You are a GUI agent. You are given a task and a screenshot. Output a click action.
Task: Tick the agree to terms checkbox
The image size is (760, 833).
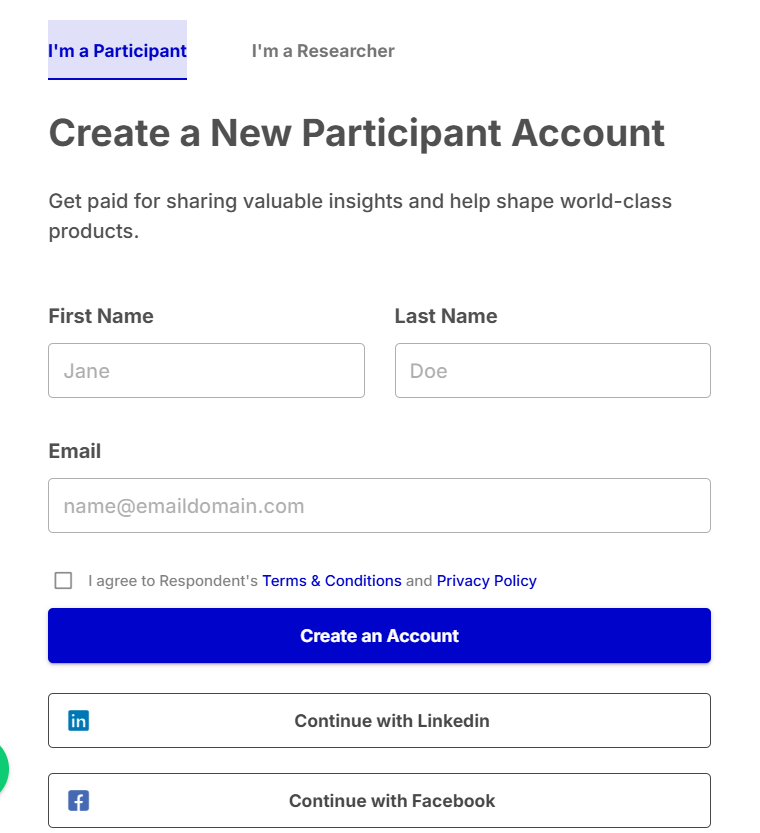pyautogui.click(x=64, y=581)
